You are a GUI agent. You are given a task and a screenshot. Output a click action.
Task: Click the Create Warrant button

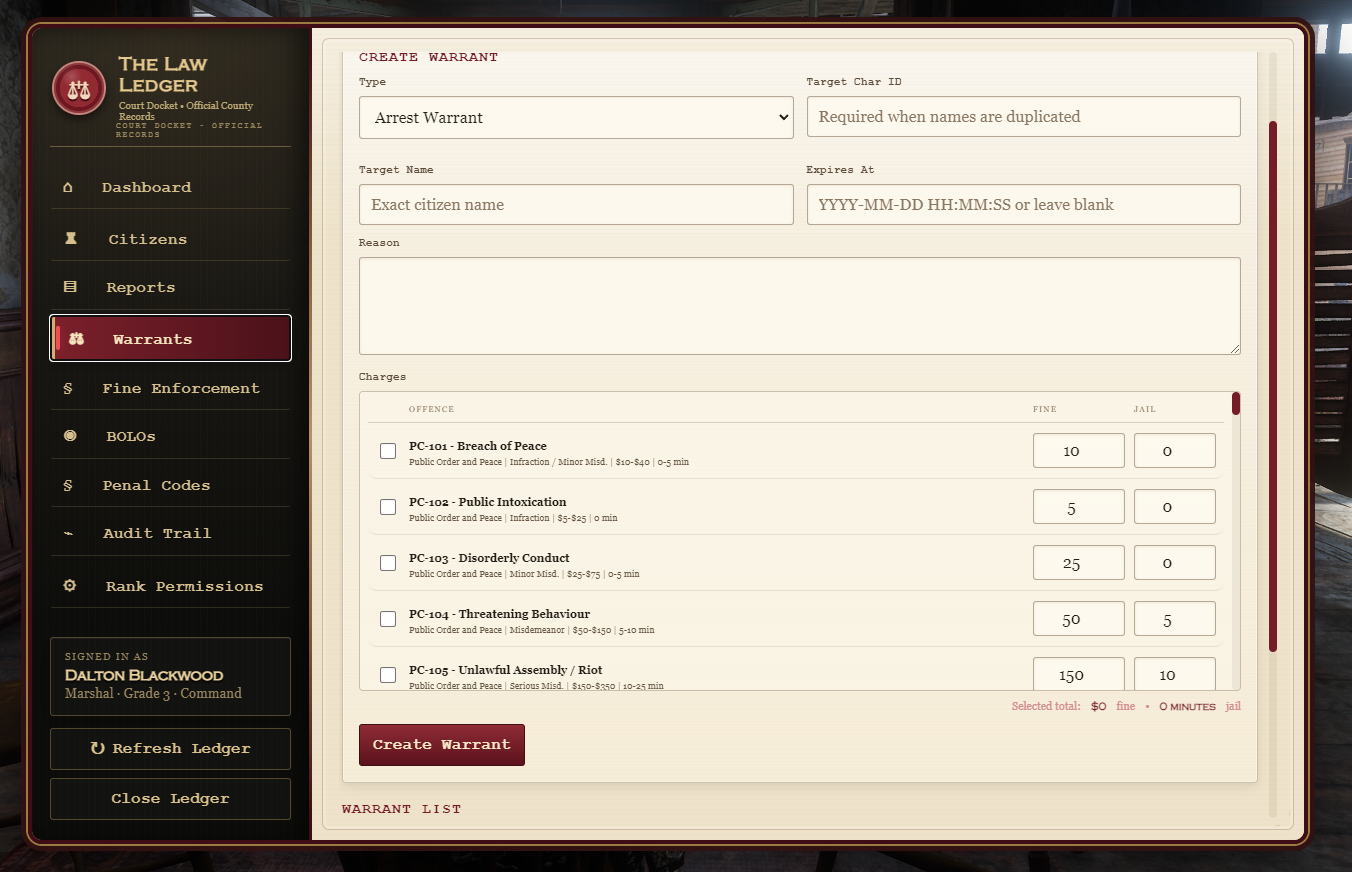(442, 745)
